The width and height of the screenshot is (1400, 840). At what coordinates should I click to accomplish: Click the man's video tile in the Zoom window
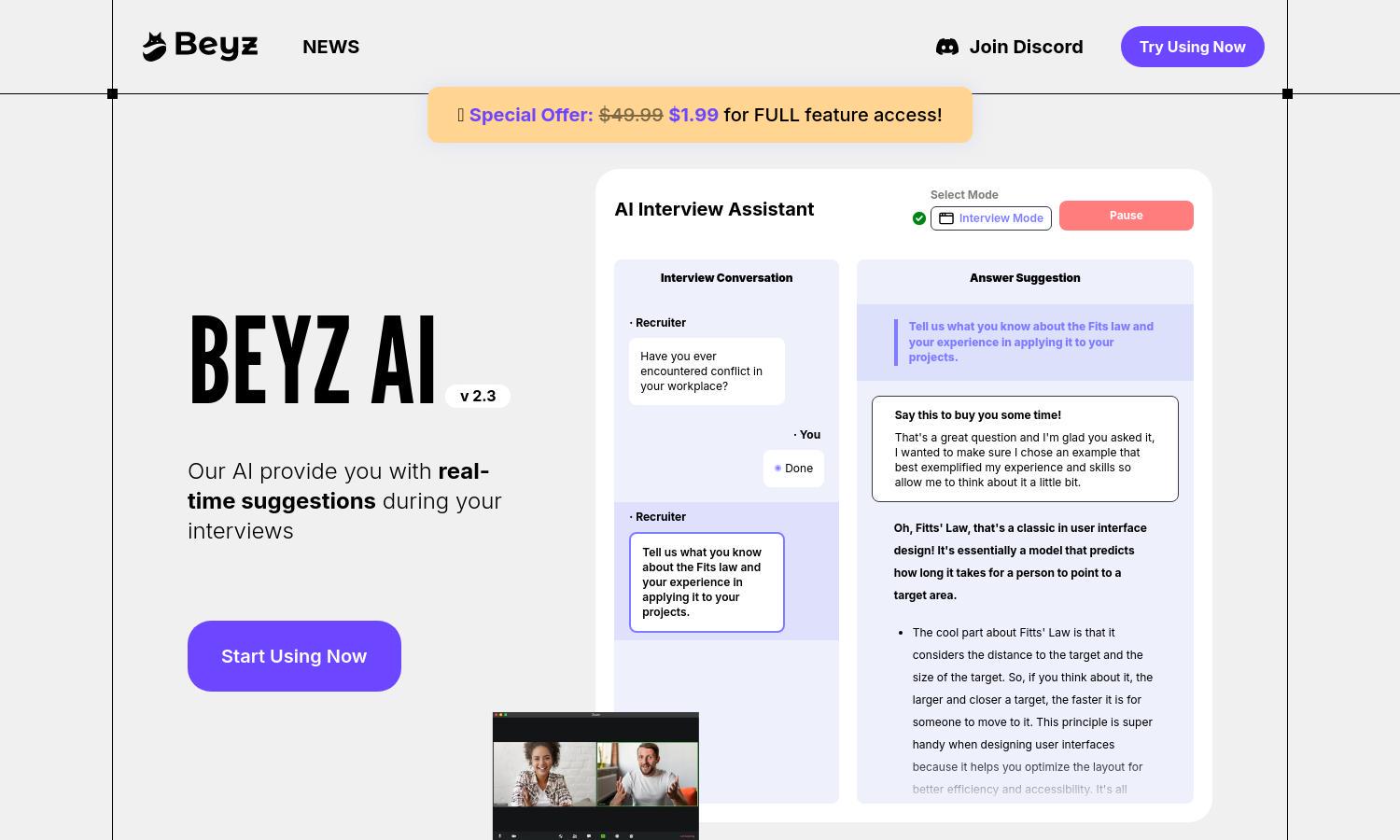pos(647,774)
